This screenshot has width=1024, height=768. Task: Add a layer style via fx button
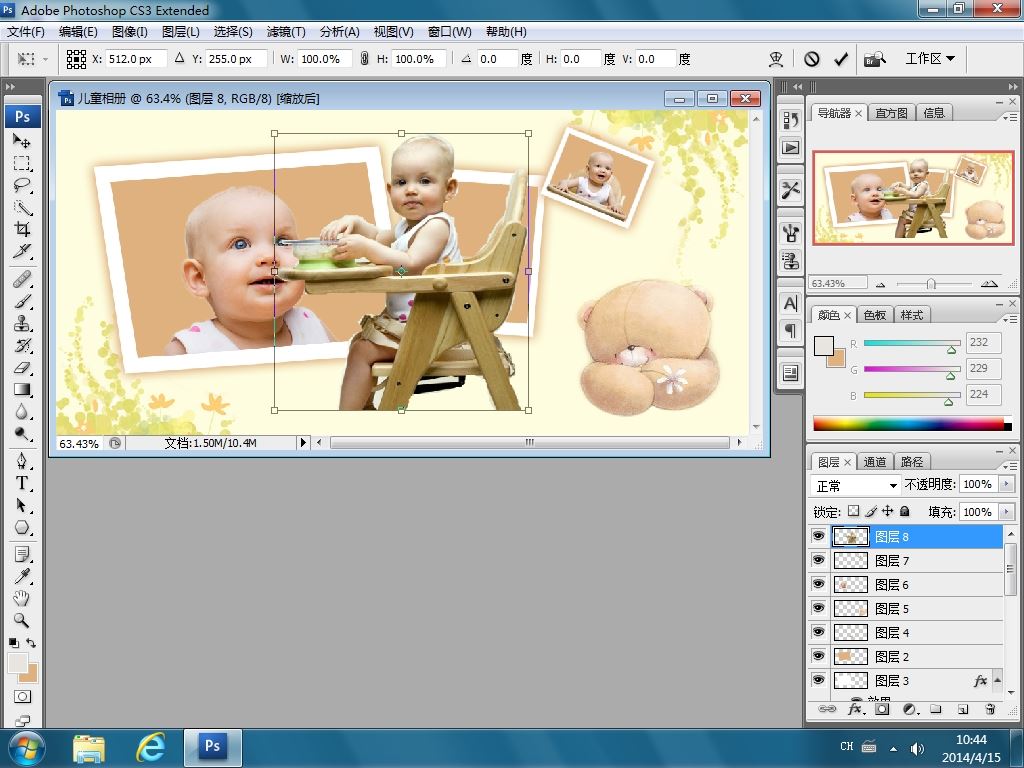point(856,709)
